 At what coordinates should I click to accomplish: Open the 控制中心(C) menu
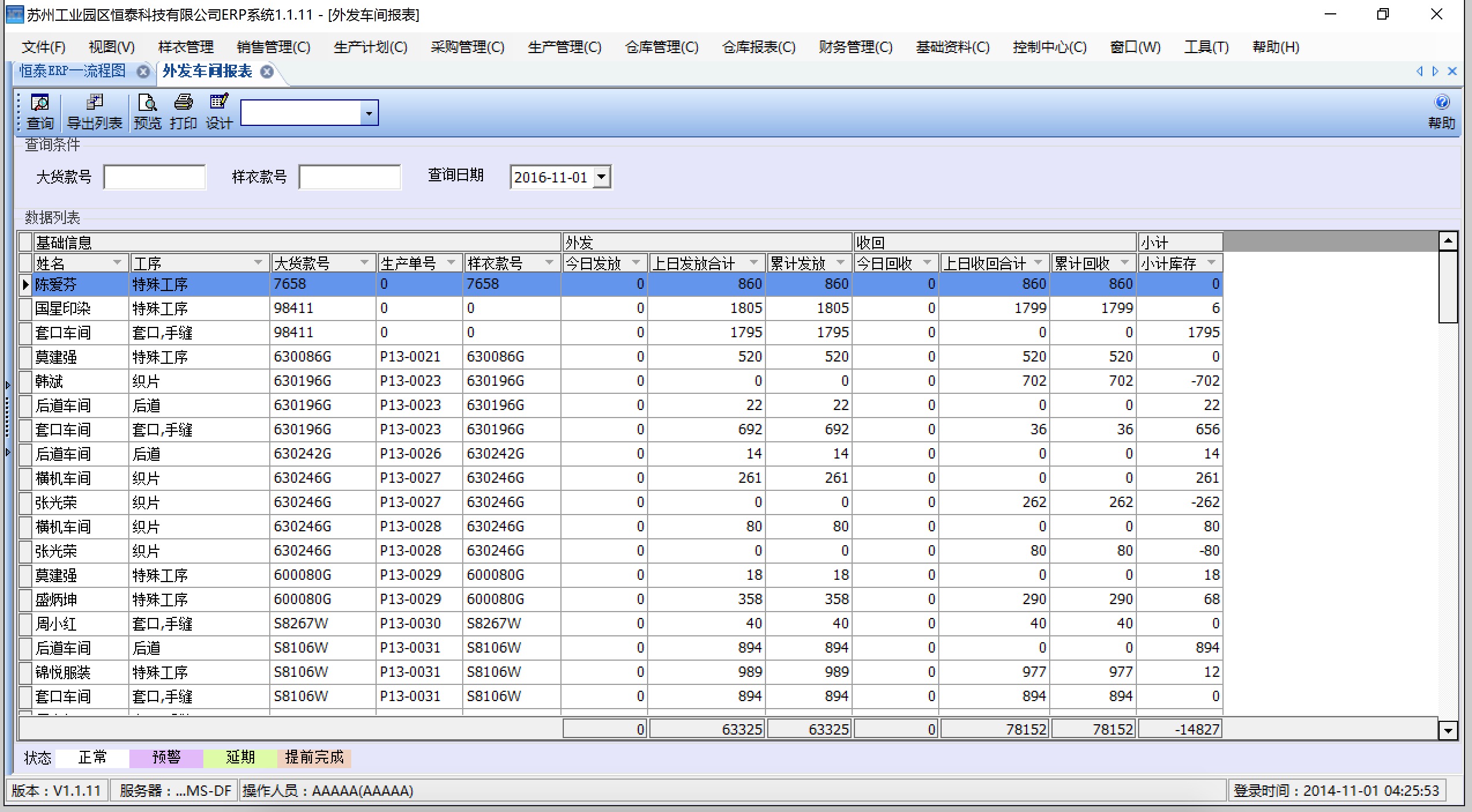click(x=1050, y=47)
